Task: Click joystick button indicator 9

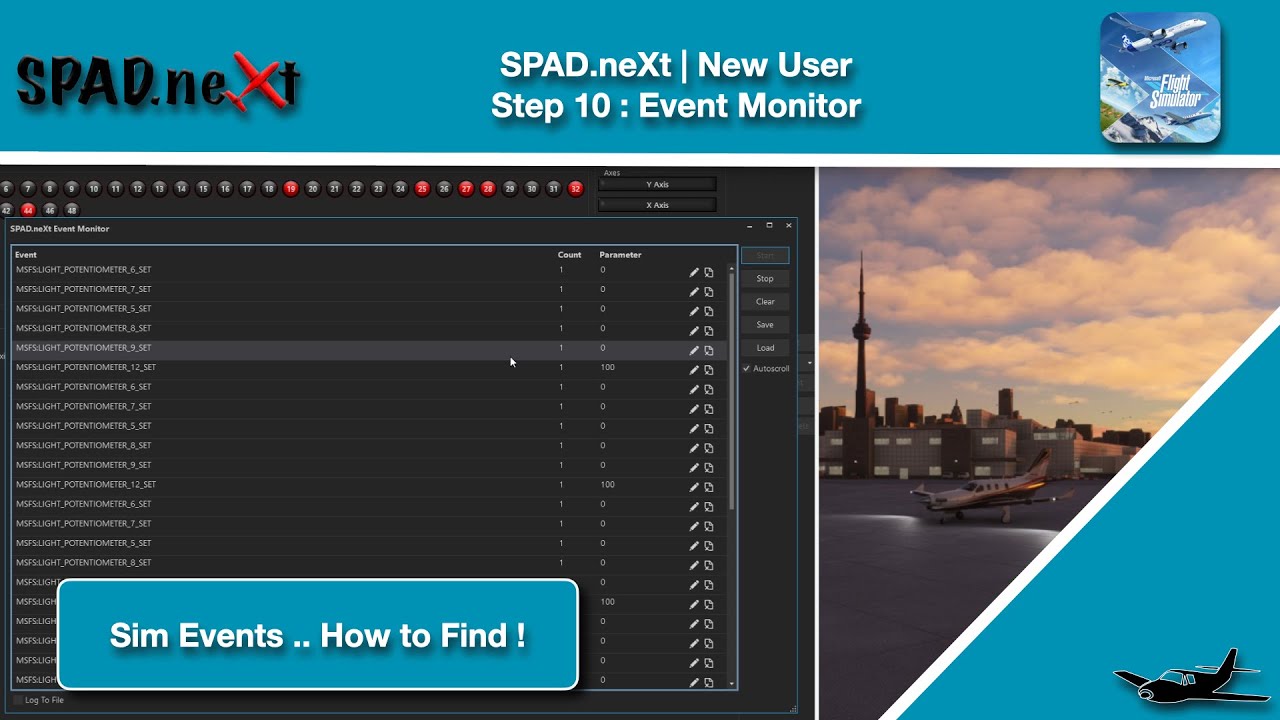Action: [x=72, y=188]
